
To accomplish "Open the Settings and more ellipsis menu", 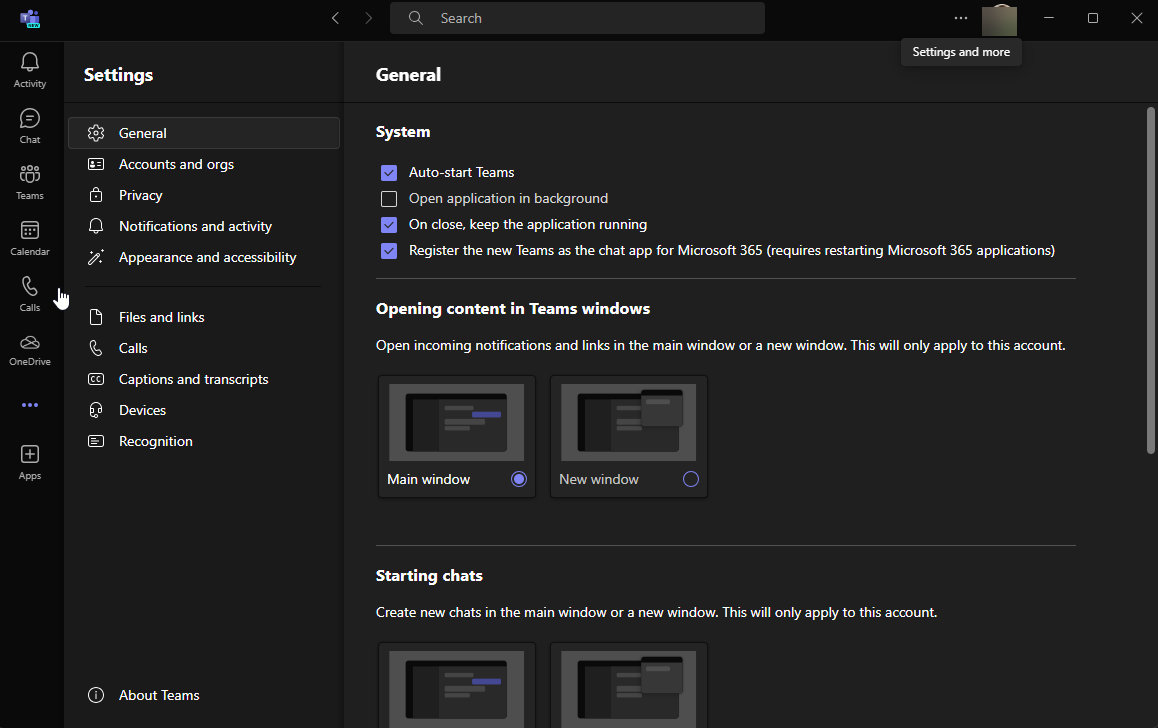I will point(961,18).
